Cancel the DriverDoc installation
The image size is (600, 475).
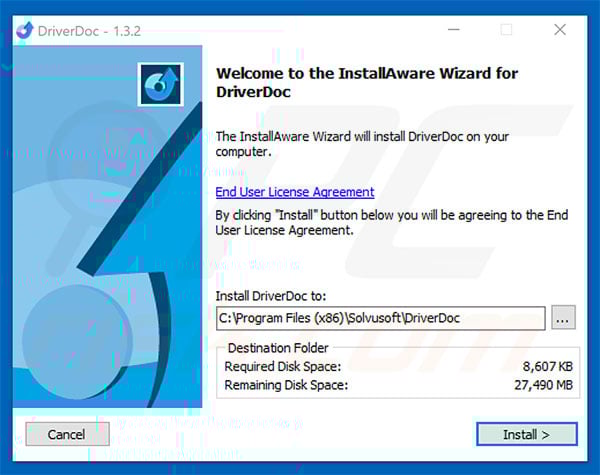(67, 434)
